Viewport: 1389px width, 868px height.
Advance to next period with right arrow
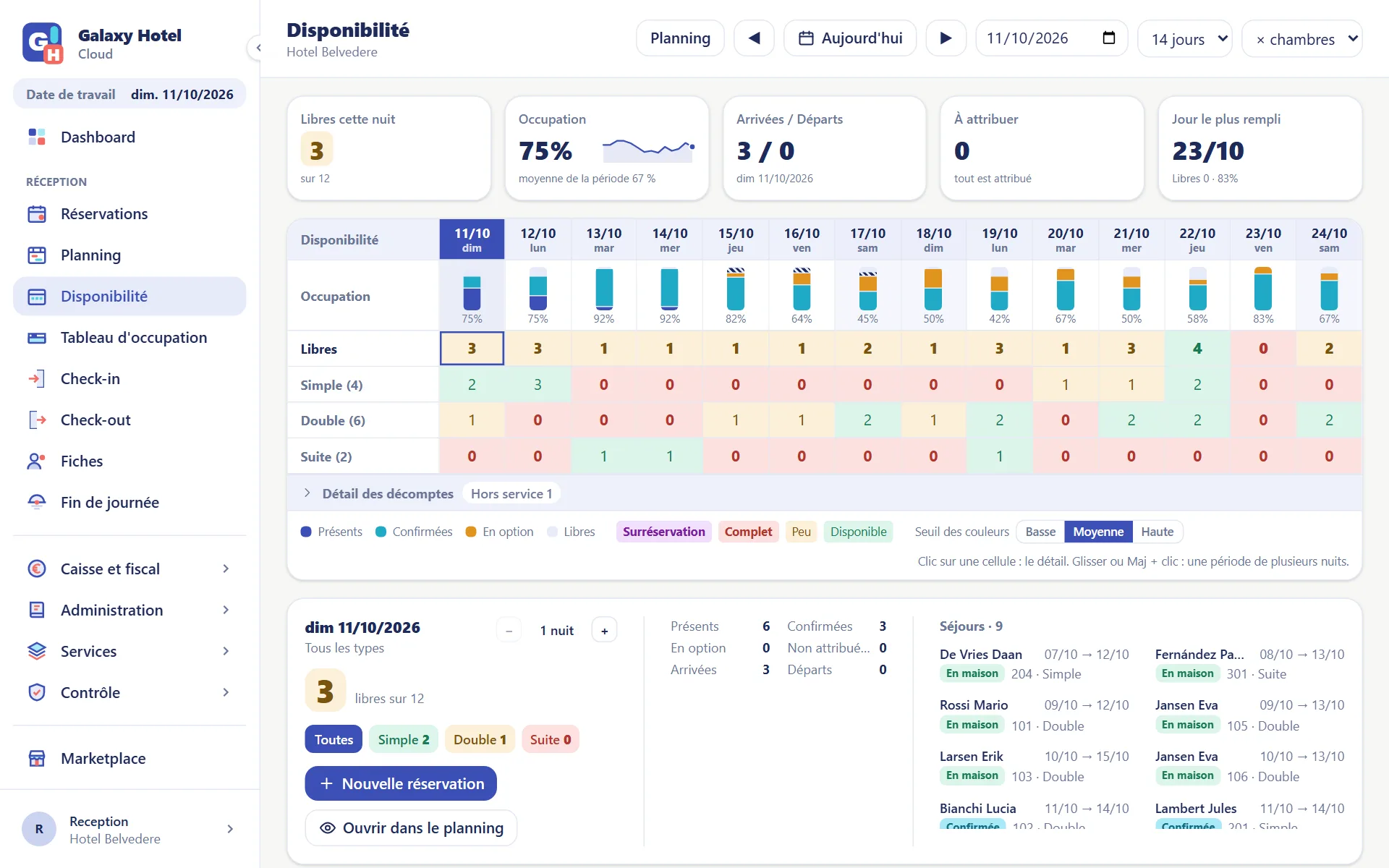(946, 38)
